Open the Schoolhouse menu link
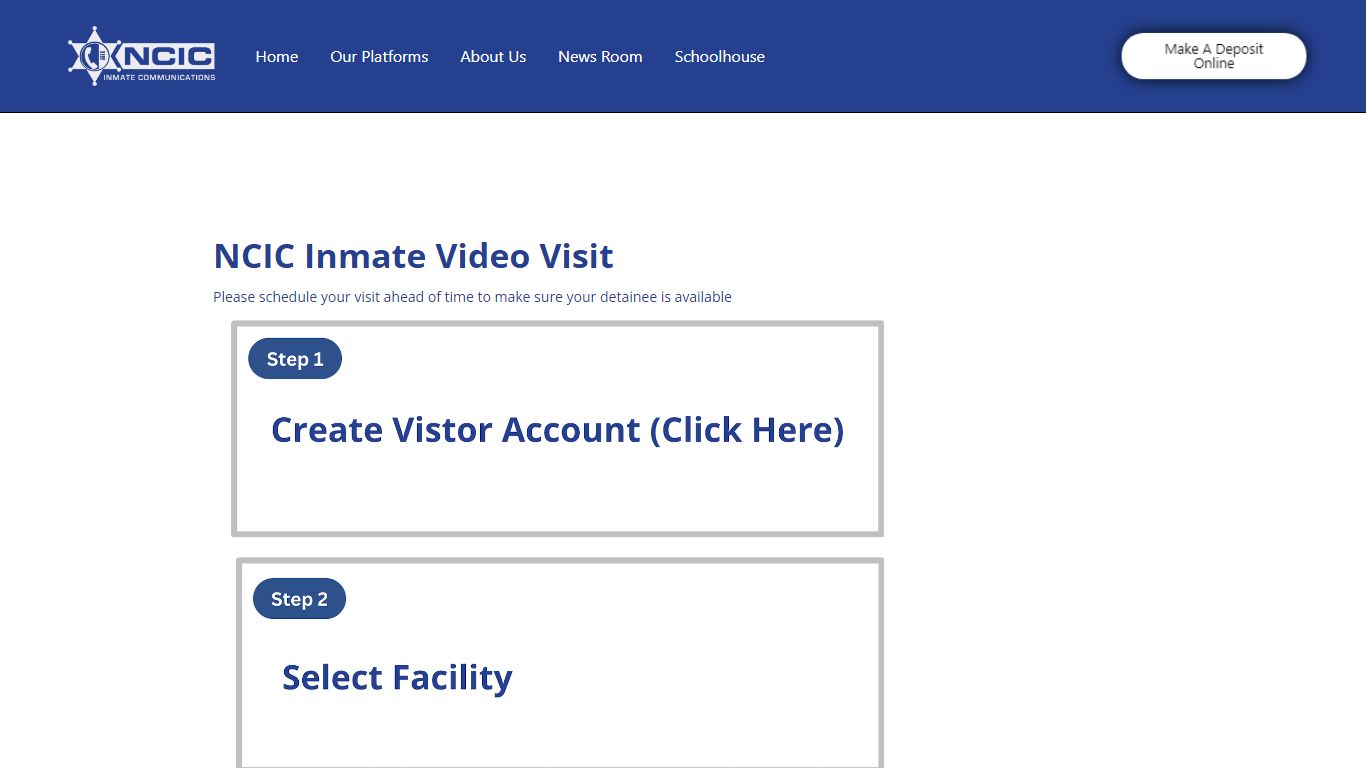 point(719,57)
